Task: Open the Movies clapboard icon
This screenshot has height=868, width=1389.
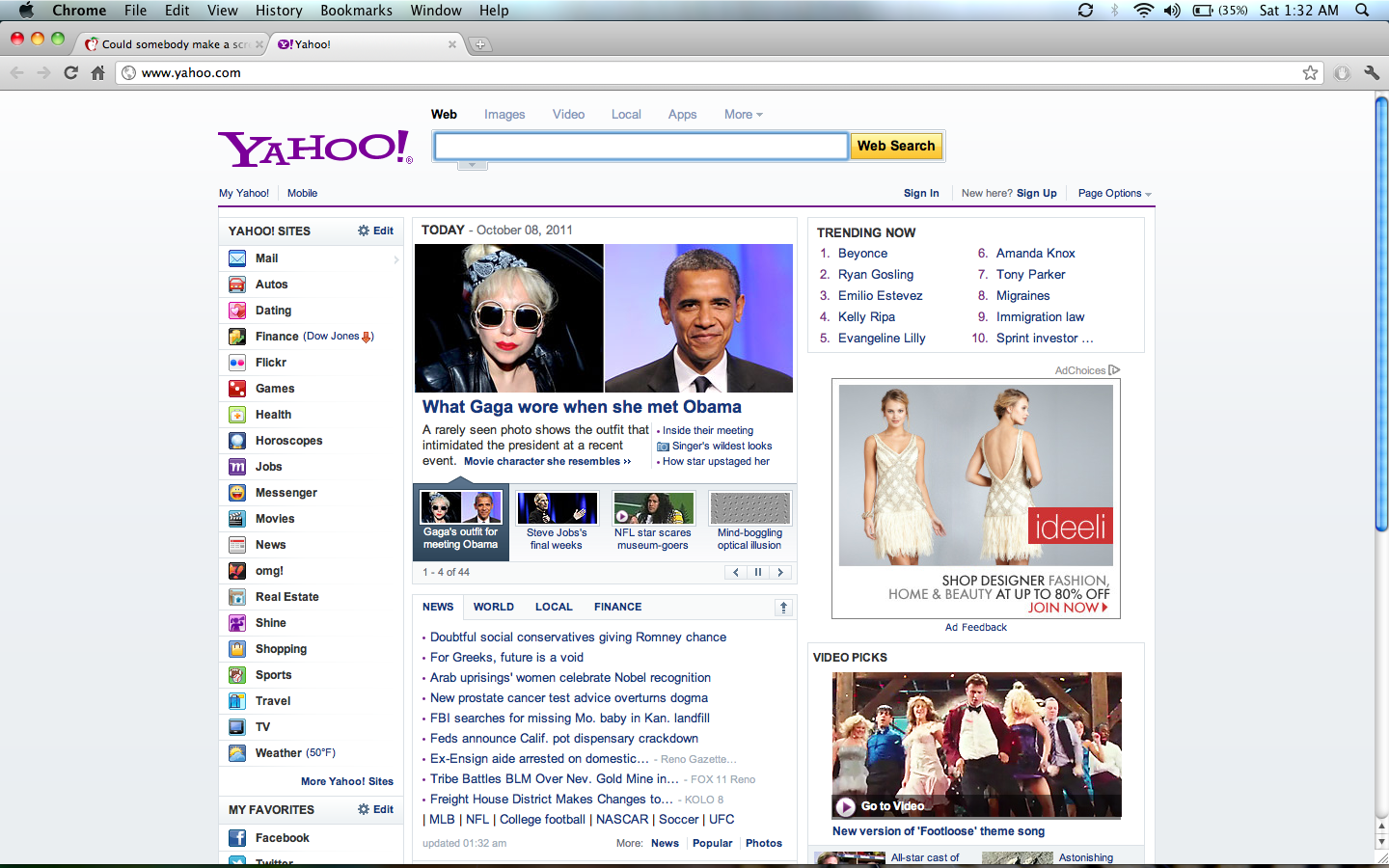Action: (x=237, y=519)
